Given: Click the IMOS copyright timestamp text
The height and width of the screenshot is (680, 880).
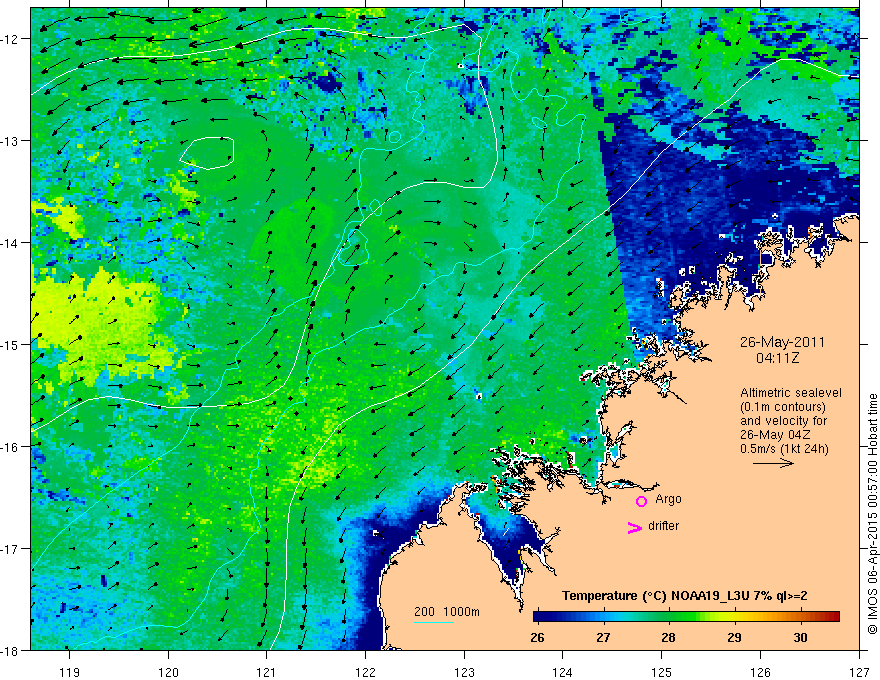Looking at the screenshot, I should click(873, 513).
